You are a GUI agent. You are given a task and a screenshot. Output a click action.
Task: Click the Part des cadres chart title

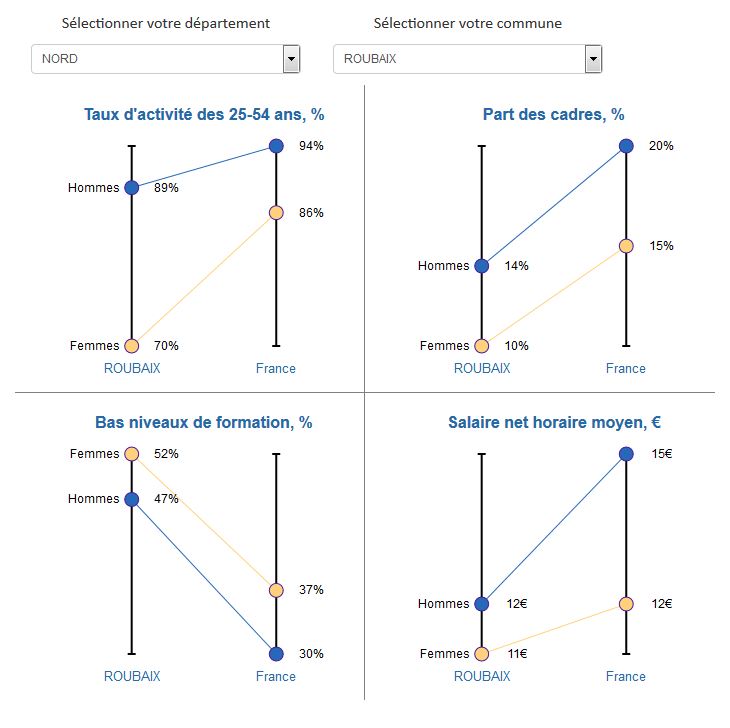(553, 115)
